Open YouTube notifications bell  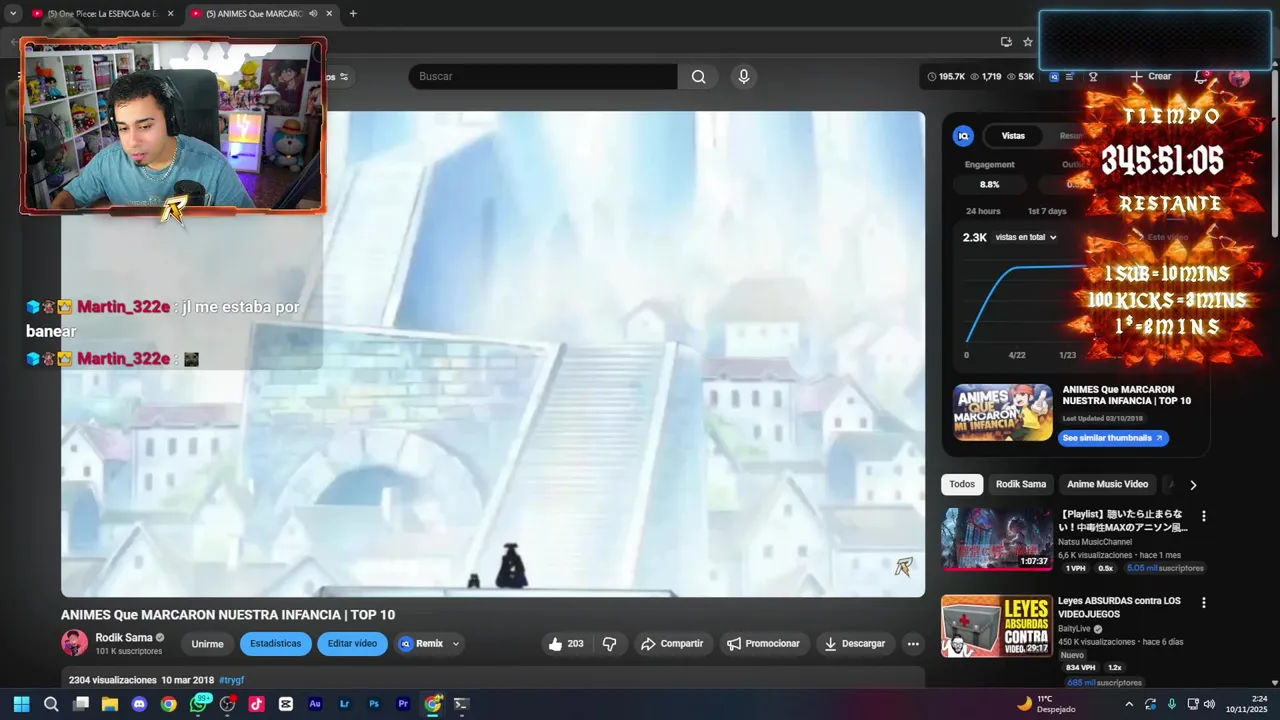tap(1201, 76)
